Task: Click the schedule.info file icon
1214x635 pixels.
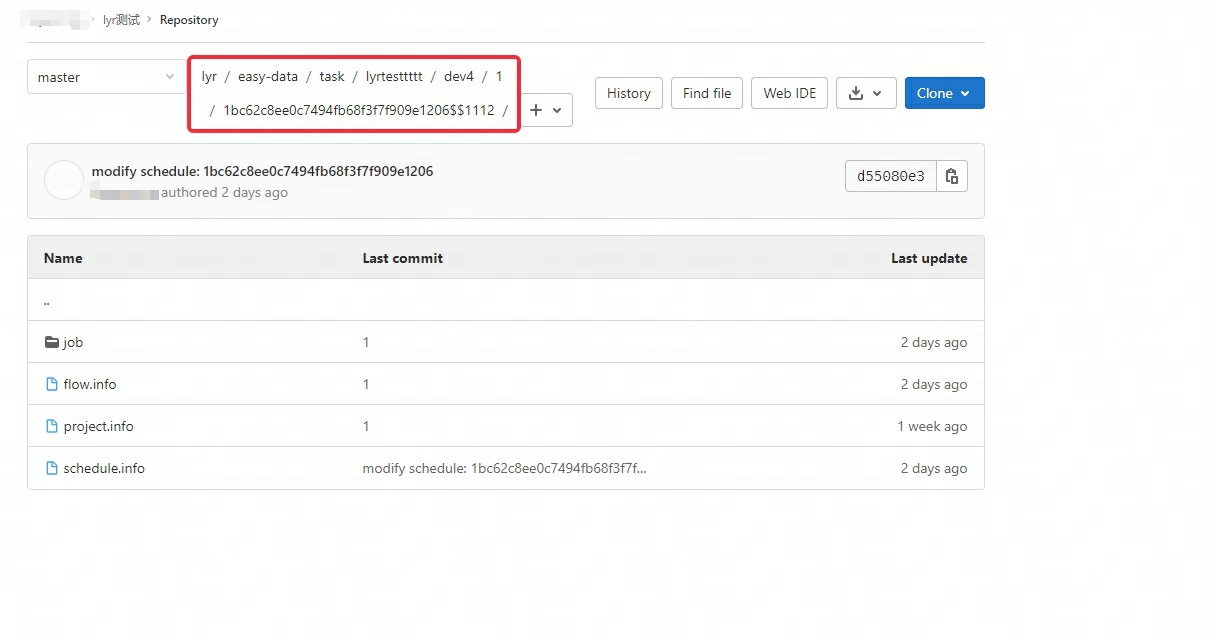Action: (x=52, y=468)
